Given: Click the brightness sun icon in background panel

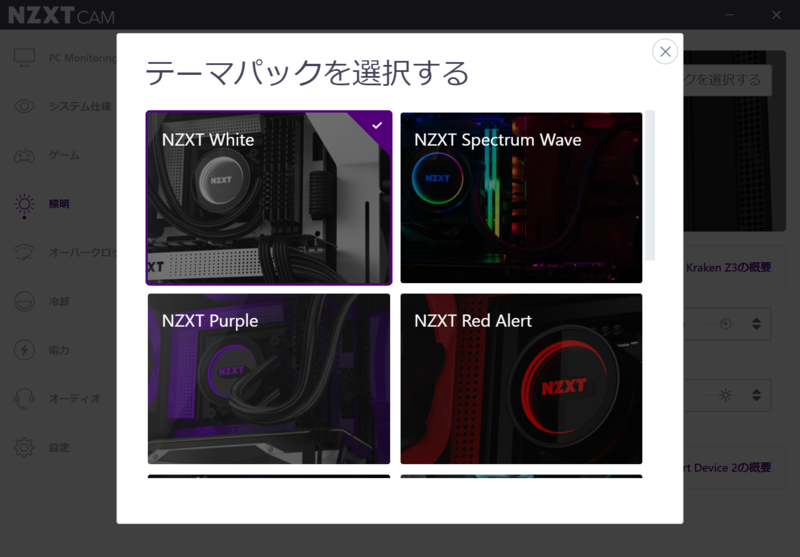Looking at the screenshot, I should point(726,395).
